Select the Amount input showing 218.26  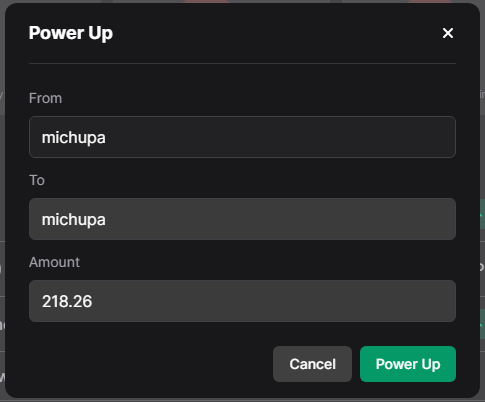tap(242, 301)
